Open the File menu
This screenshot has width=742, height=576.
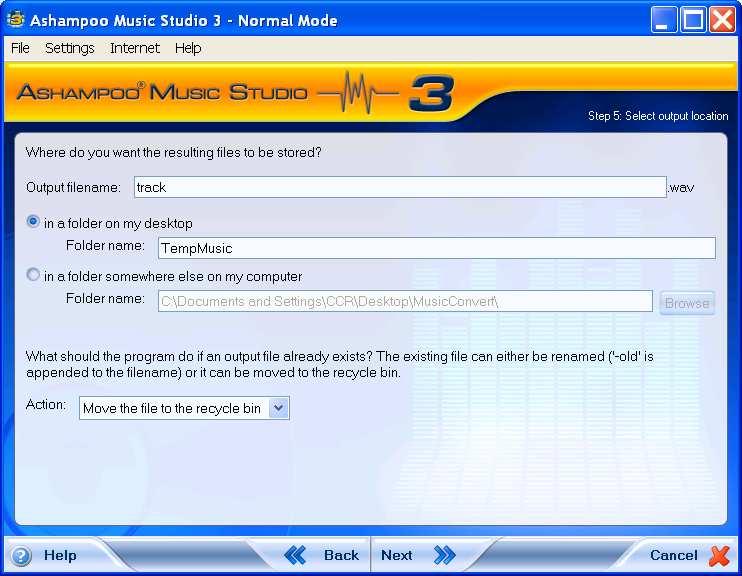tap(20, 48)
